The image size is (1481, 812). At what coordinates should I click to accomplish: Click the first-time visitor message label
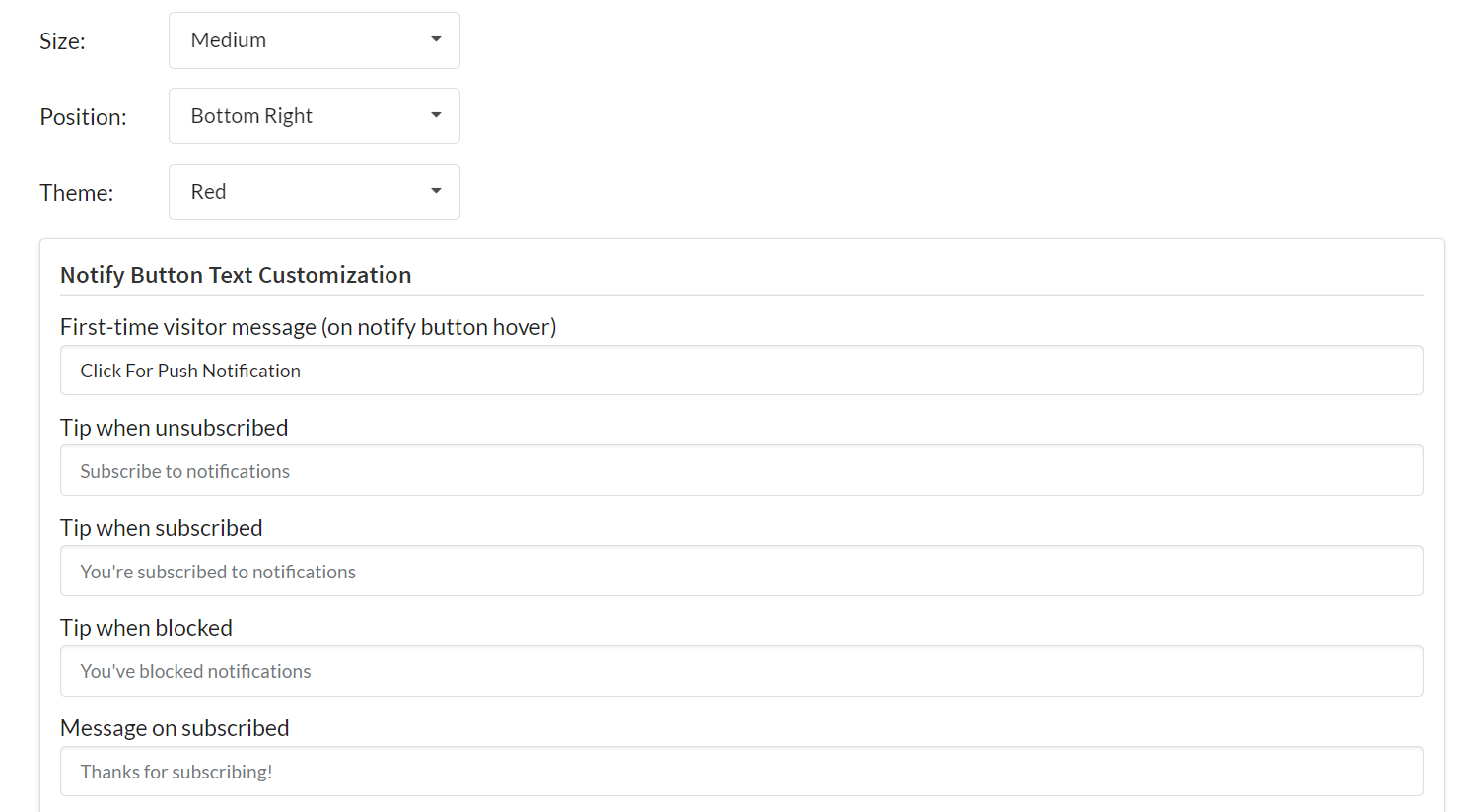coord(309,326)
